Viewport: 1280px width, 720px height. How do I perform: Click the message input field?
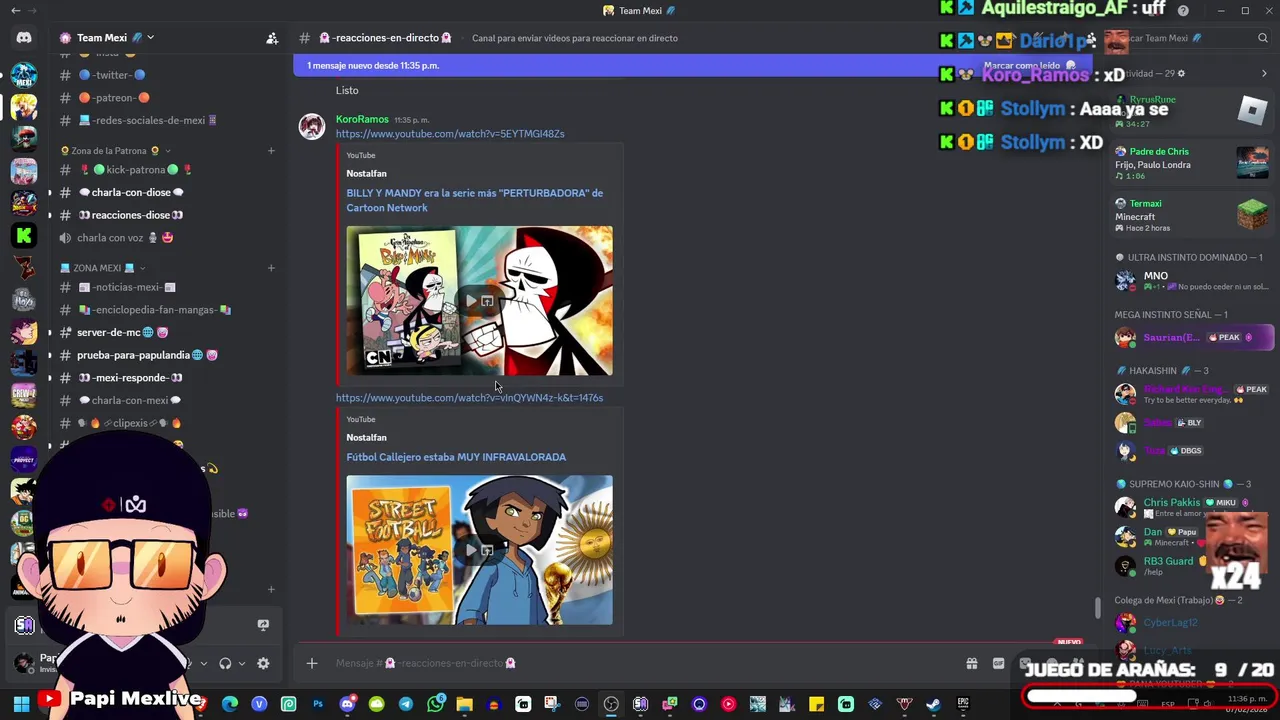click(640, 663)
